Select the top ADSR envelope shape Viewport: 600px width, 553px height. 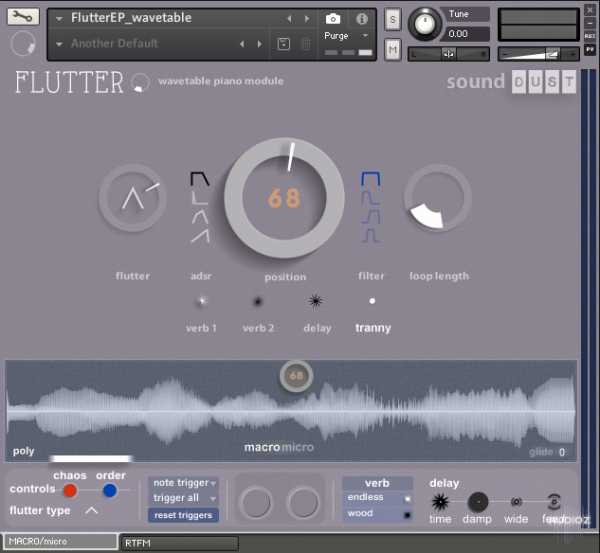tap(200, 179)
